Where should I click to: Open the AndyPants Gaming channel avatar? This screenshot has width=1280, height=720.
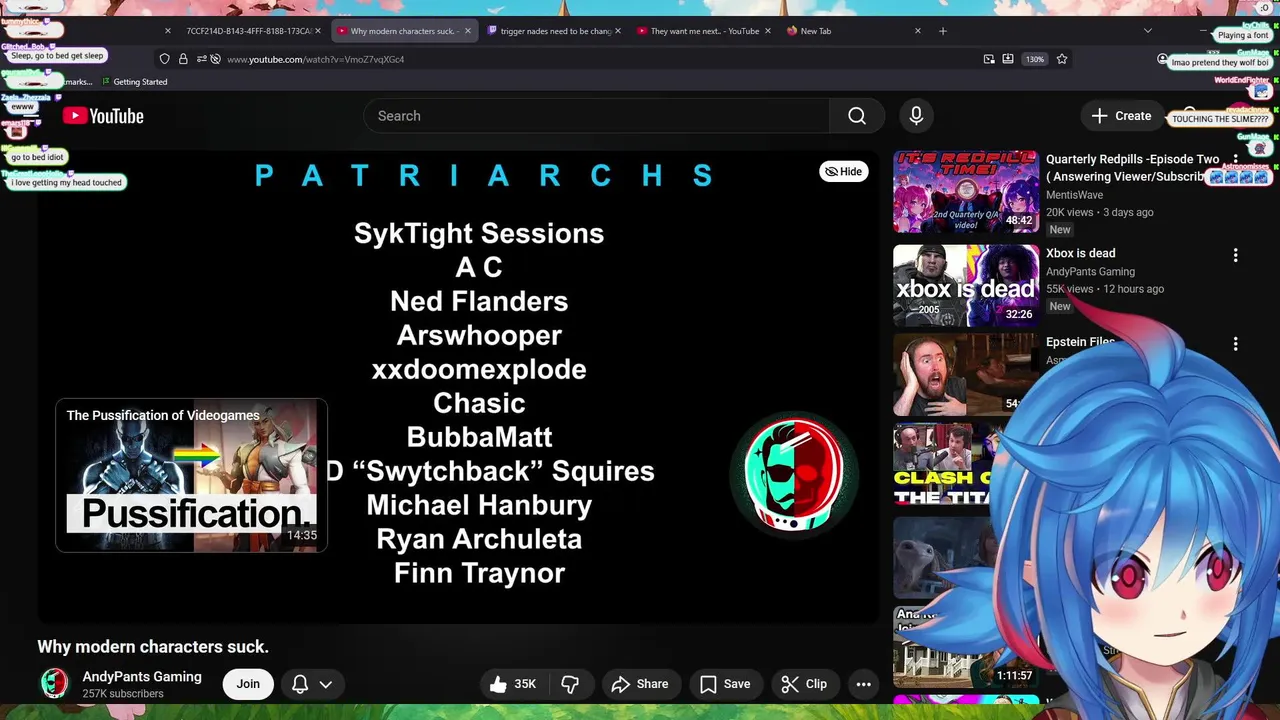(54, 684)
